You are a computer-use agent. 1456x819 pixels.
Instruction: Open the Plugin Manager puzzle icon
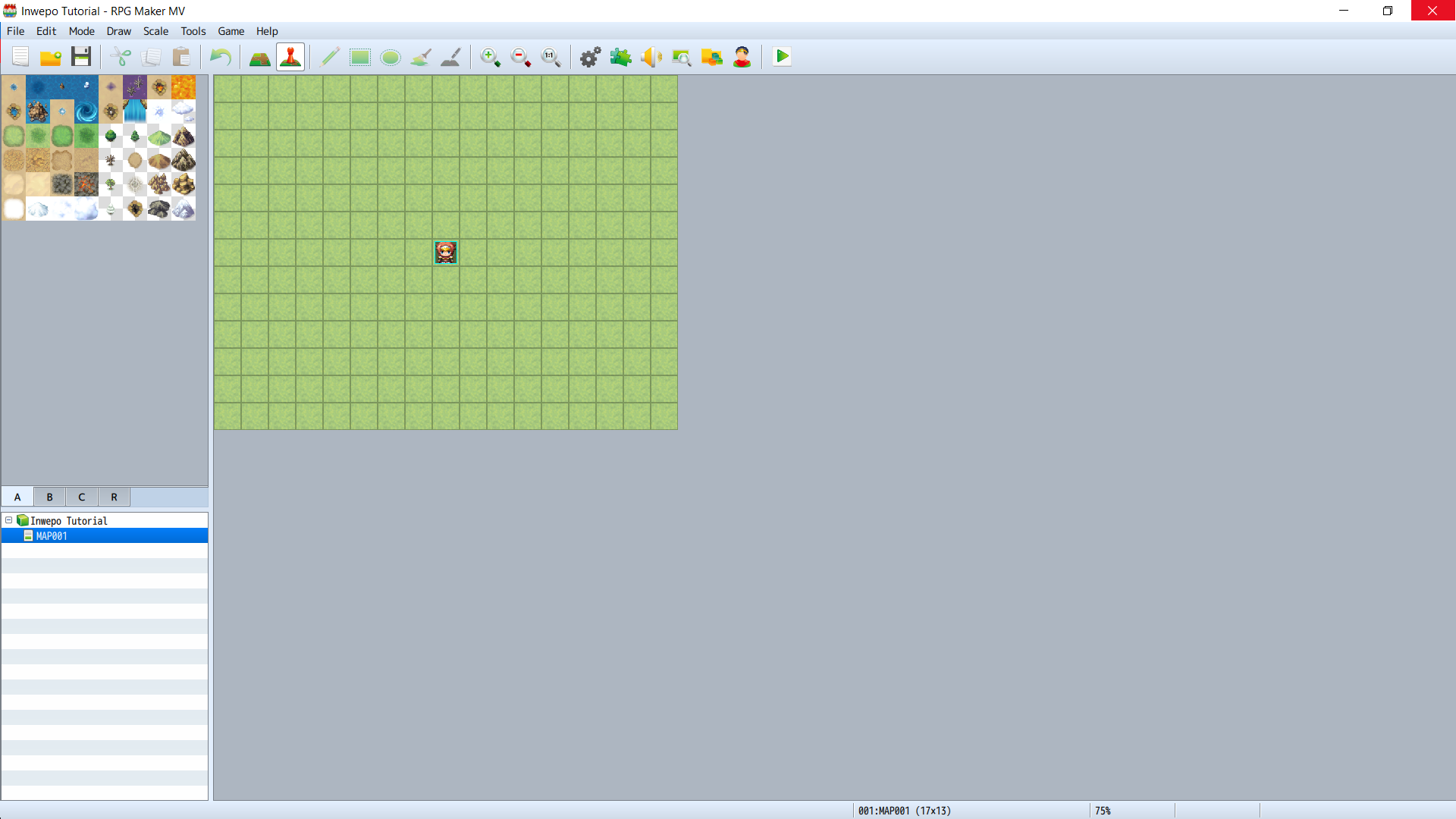[620, 58]
